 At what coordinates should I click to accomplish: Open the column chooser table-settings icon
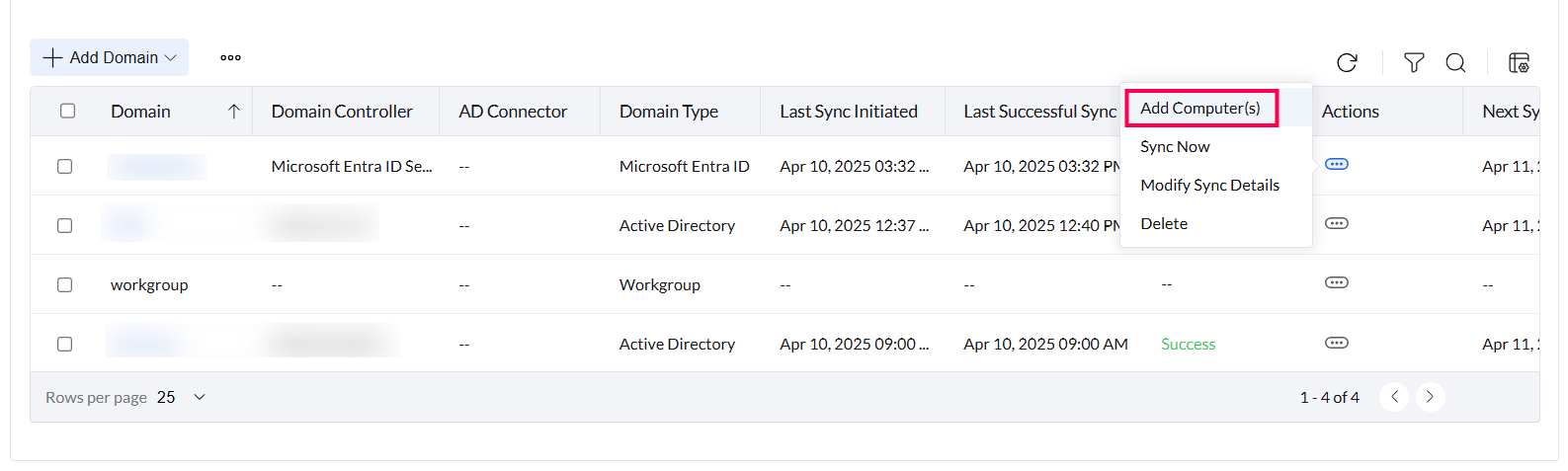(1519, 63)
